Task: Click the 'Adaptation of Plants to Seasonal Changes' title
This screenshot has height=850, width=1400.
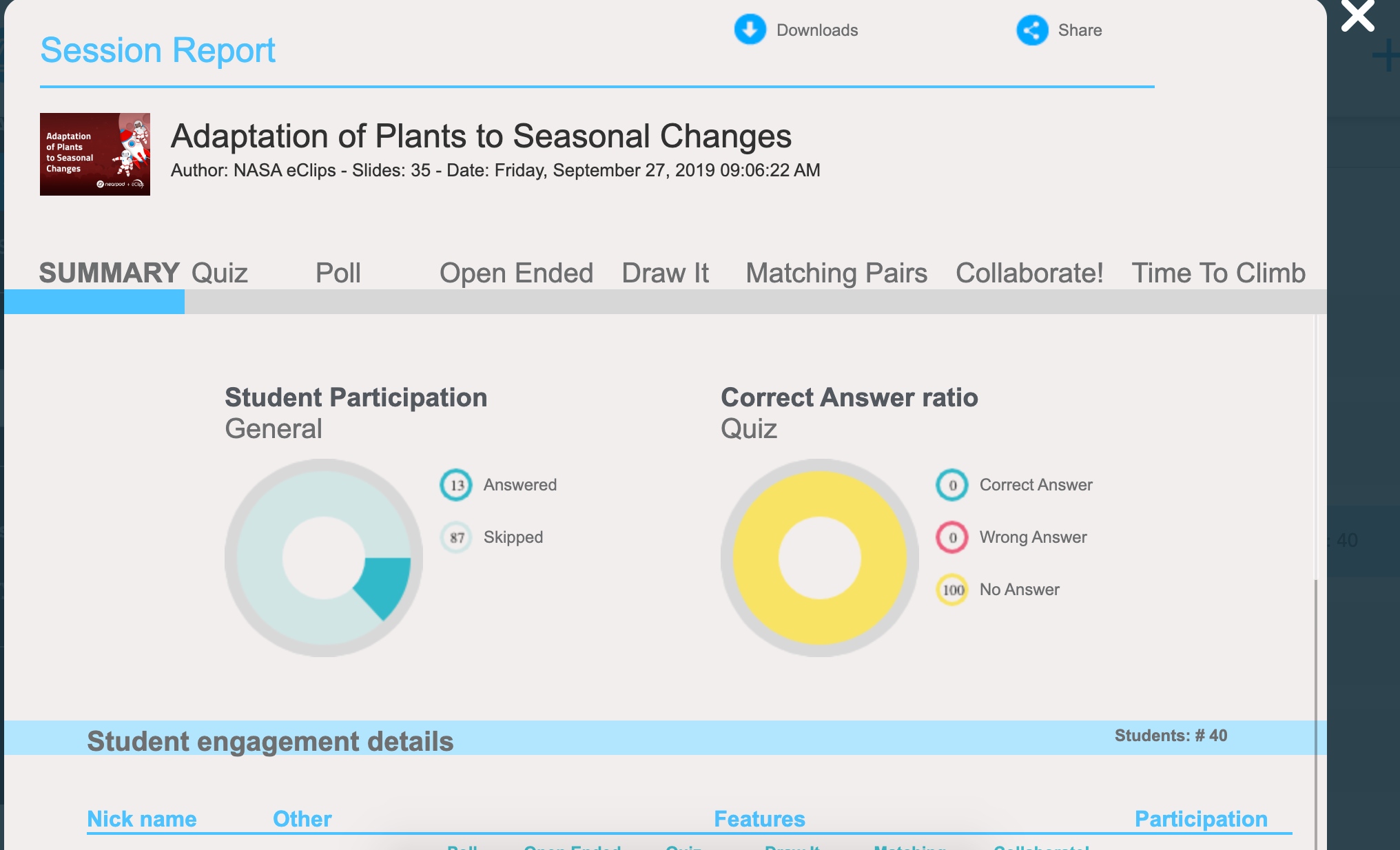Action: point(481,136)
